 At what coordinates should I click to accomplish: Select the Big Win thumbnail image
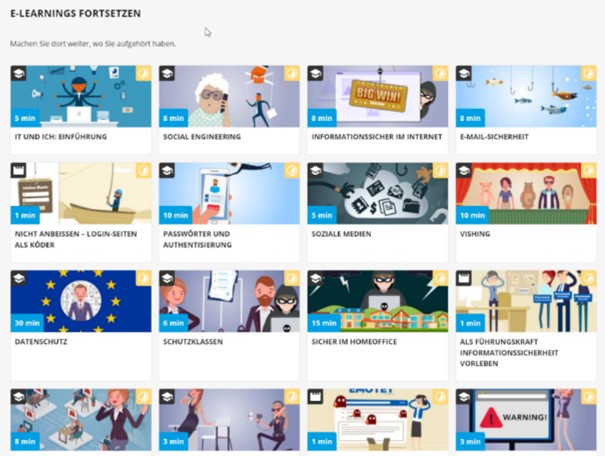[378, 96]
